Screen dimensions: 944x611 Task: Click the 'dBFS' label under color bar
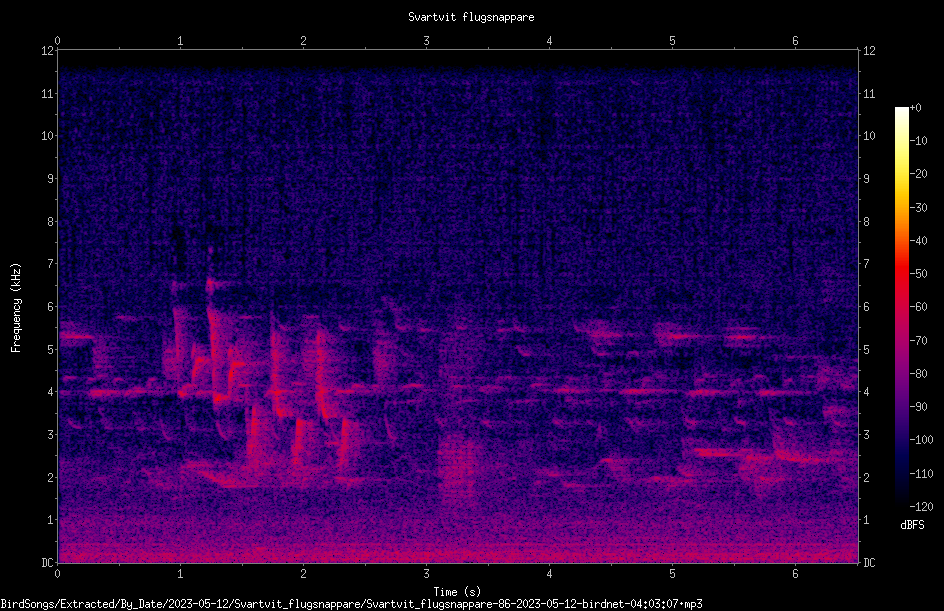point(912,525)
